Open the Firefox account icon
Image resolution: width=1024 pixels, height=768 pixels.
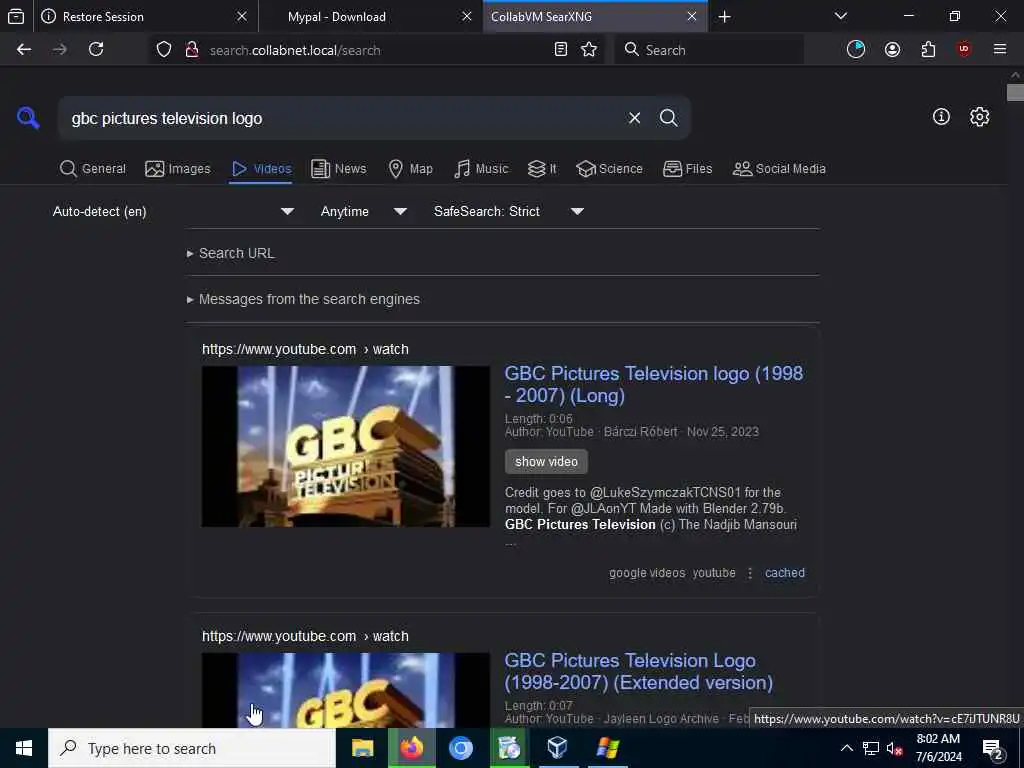click(x=892, y=50)
